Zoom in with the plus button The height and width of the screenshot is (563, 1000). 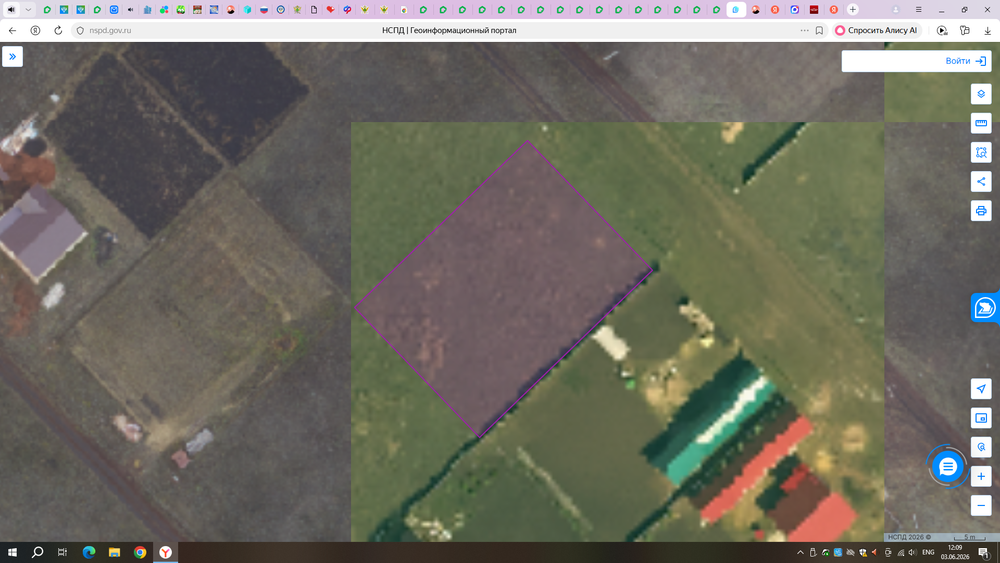pyautogui.click(x=981, y=476)
